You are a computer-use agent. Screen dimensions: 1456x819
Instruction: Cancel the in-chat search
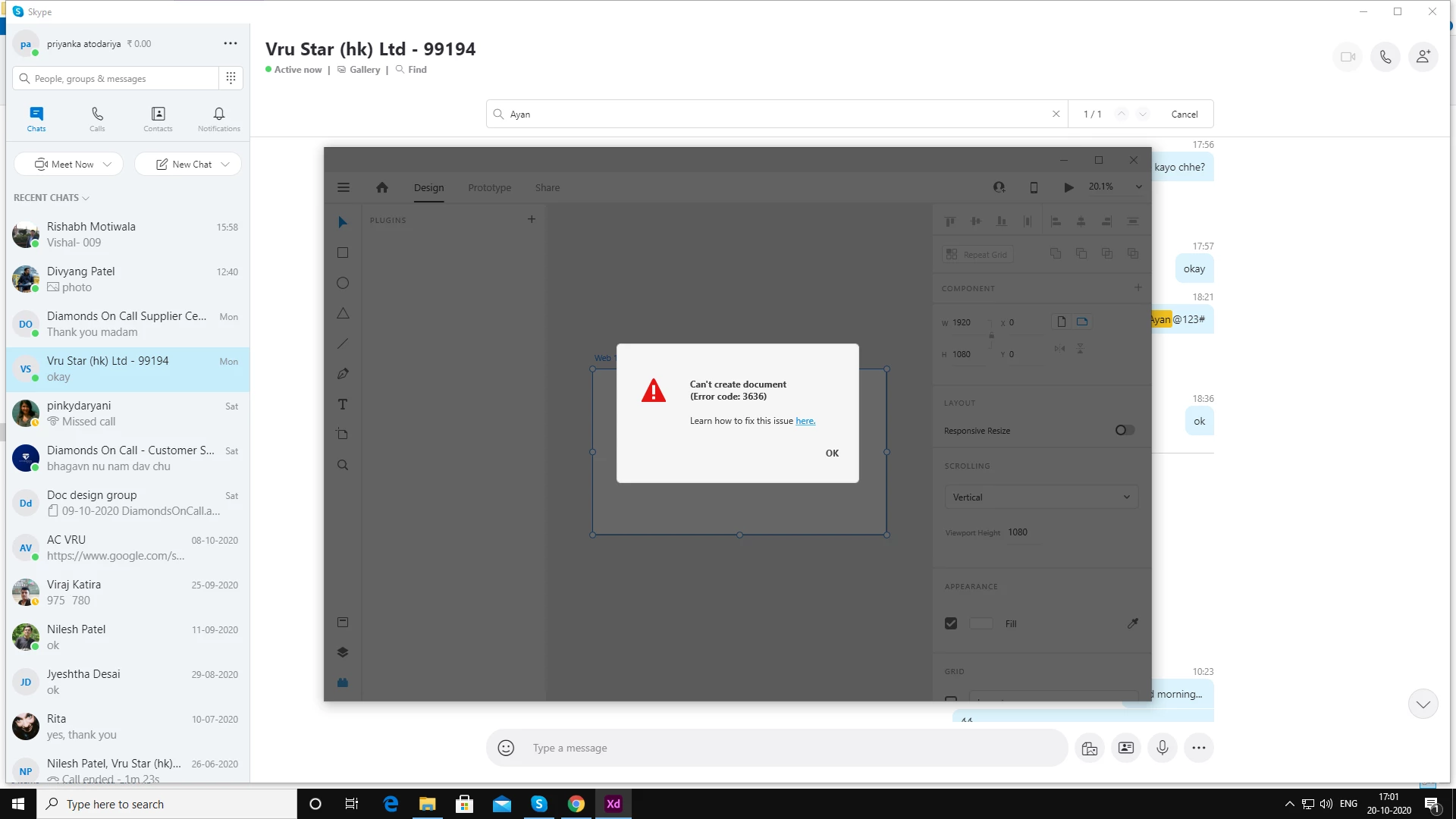point(1184,114)
